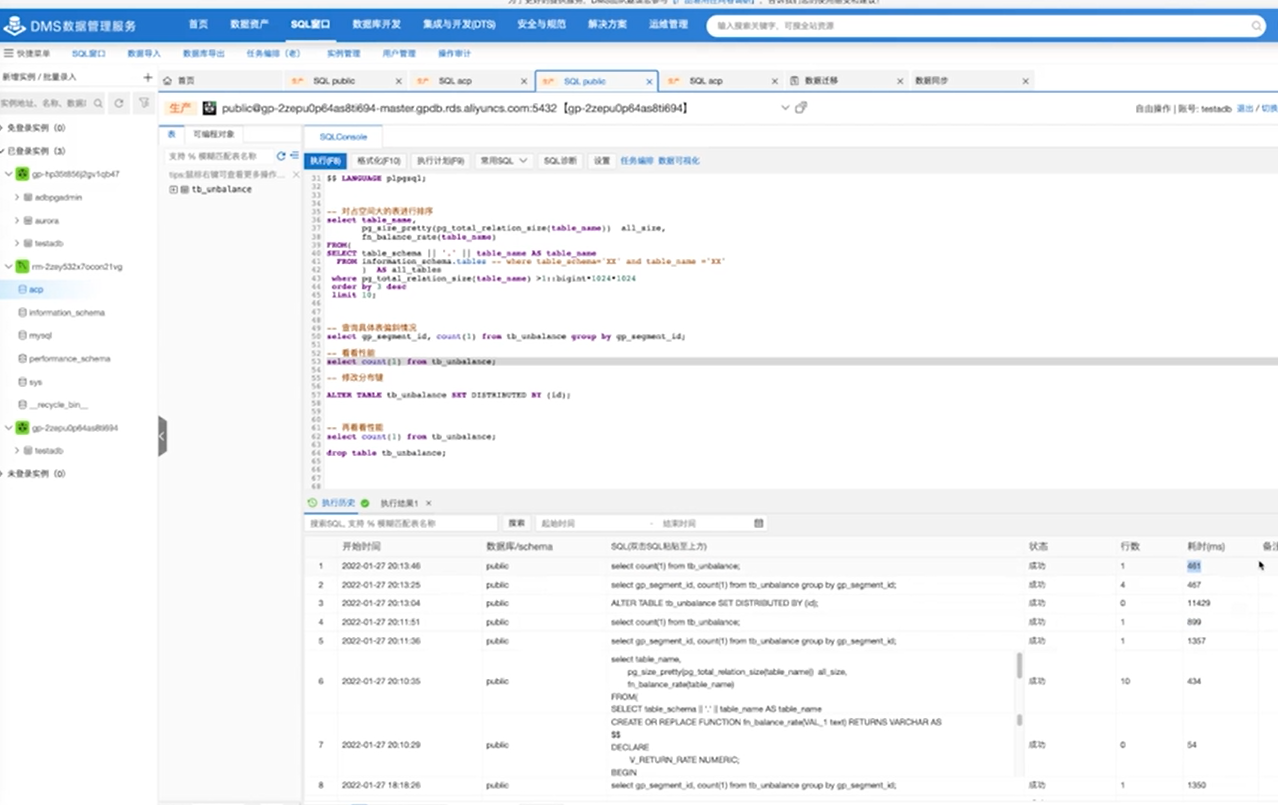Image resolution: width=1278 pixels, height=805 pixels.
Task: Open the 安全与规范 top menu
Action: coord(541,24)
